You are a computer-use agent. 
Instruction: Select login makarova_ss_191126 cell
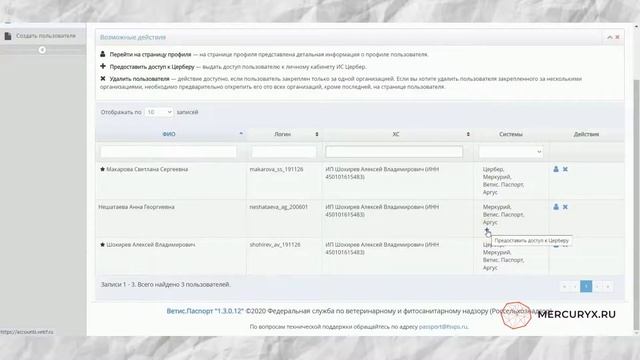tap(276, 169)
